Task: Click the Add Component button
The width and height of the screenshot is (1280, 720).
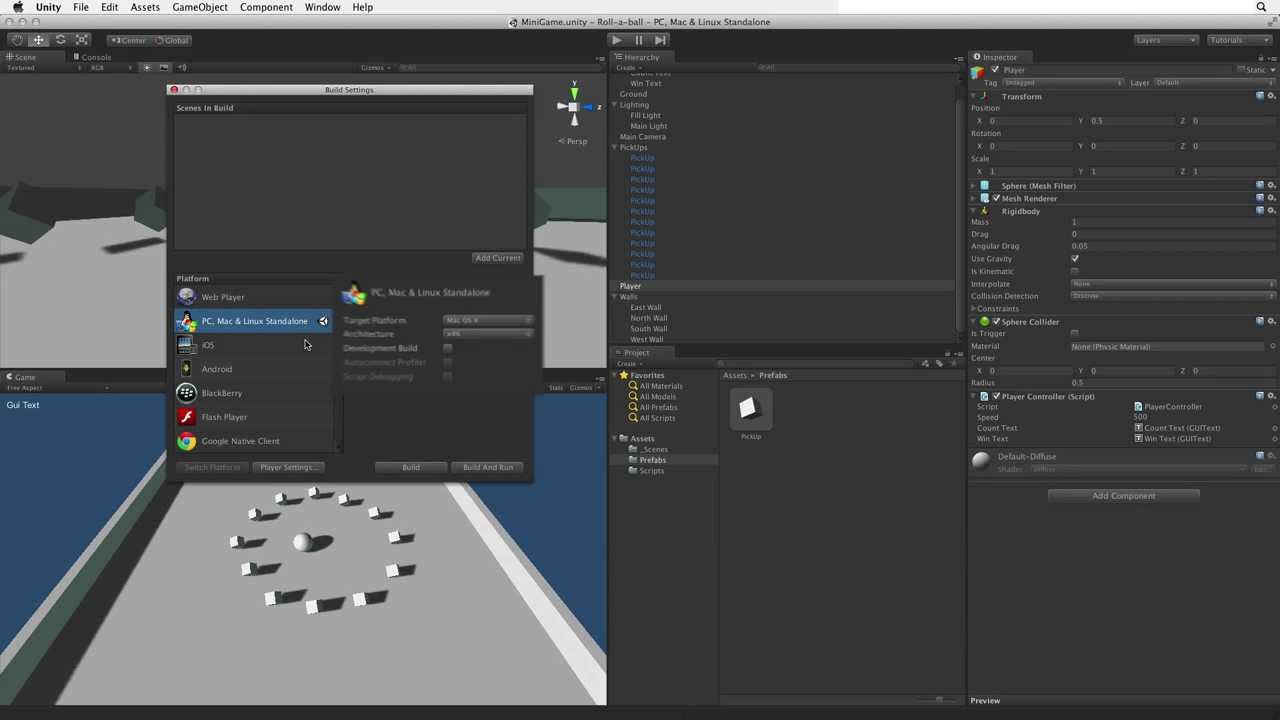Action: pyautogui.click(x=1123, y=496)
